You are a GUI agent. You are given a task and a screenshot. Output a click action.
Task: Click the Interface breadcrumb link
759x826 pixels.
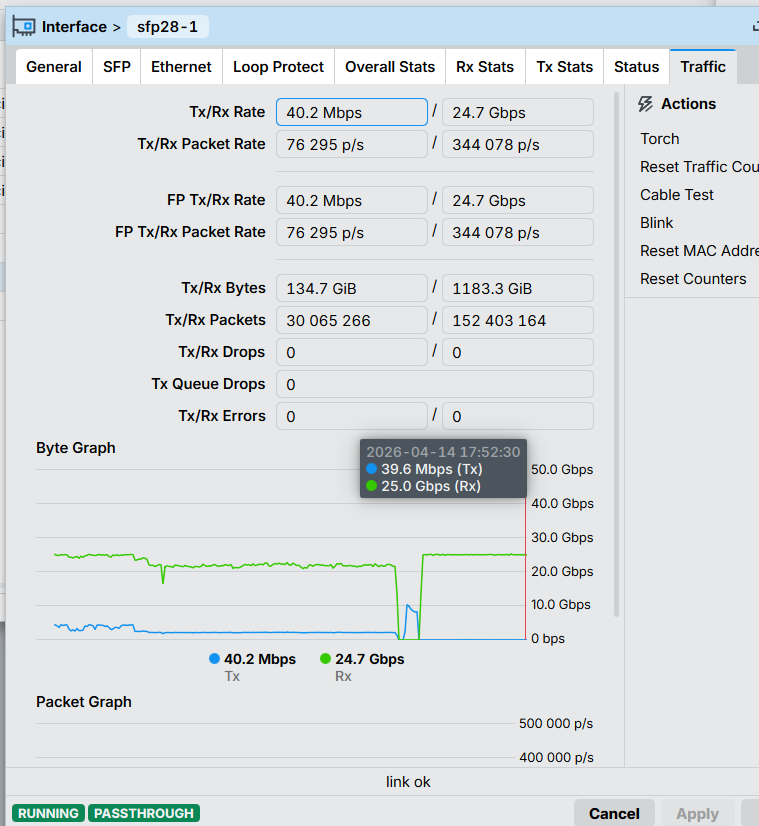tap(74, 27)
